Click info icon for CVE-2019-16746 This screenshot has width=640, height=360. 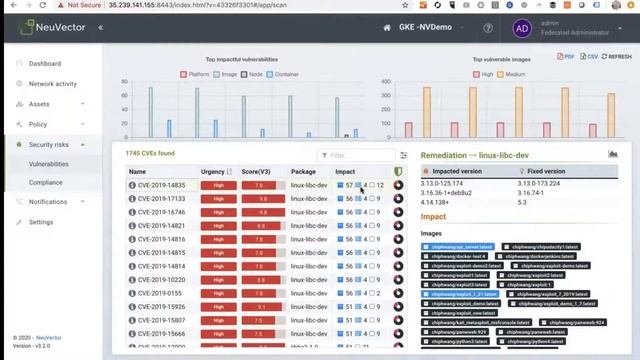coord(132,212)
